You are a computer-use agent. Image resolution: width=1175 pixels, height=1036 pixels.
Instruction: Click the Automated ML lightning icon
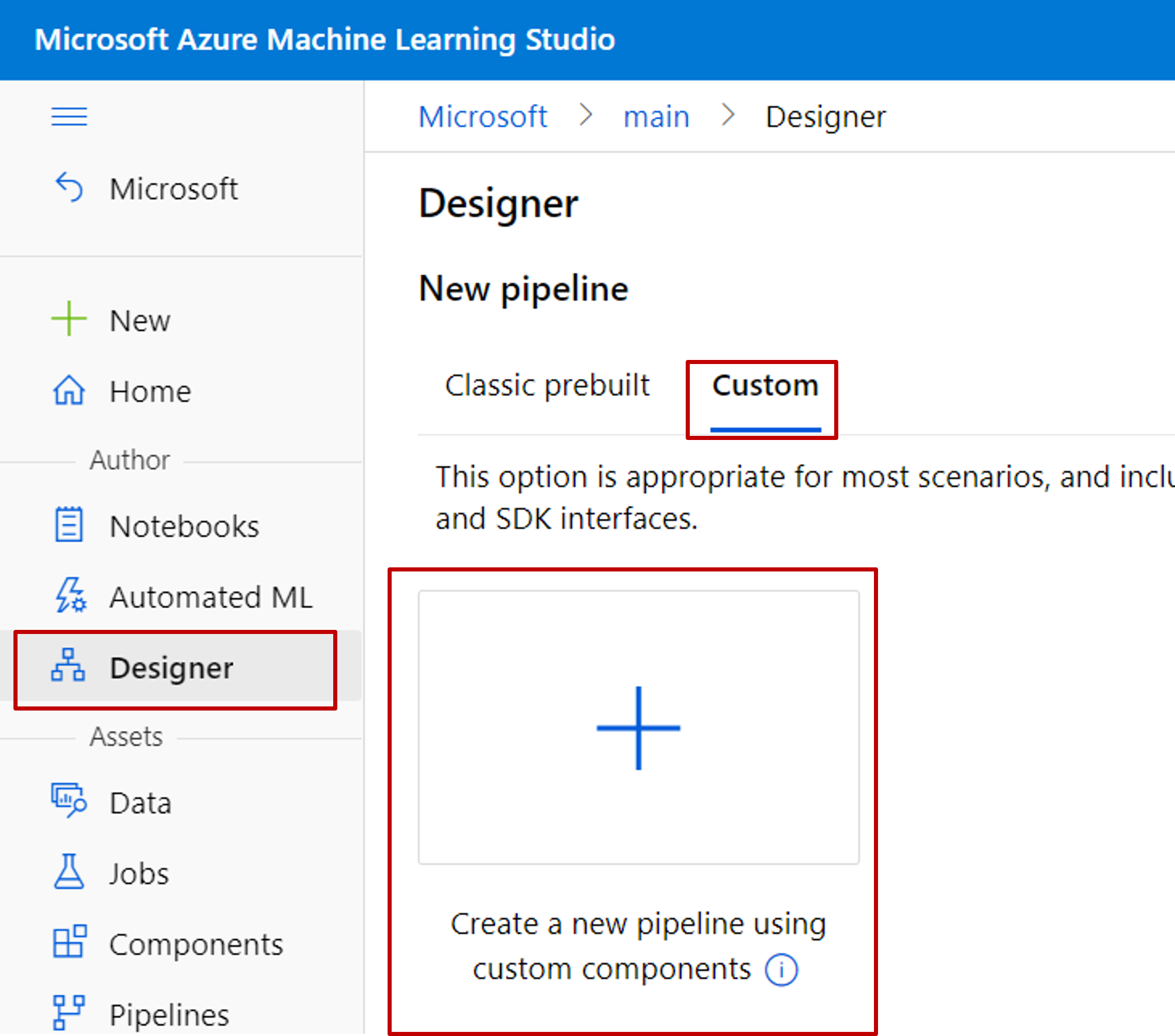click(x=70, y=595)
